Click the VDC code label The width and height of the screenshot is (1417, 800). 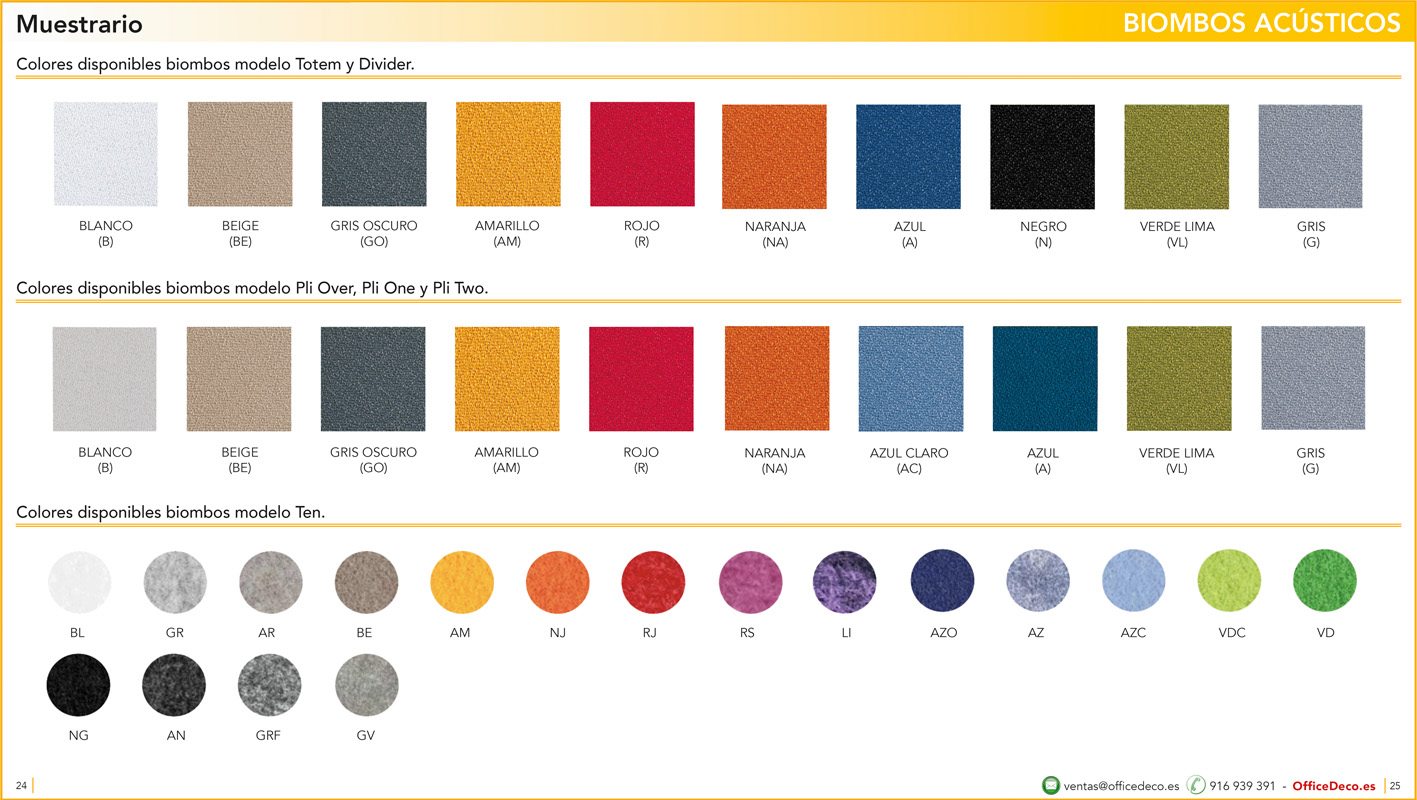pos(1232,633)
